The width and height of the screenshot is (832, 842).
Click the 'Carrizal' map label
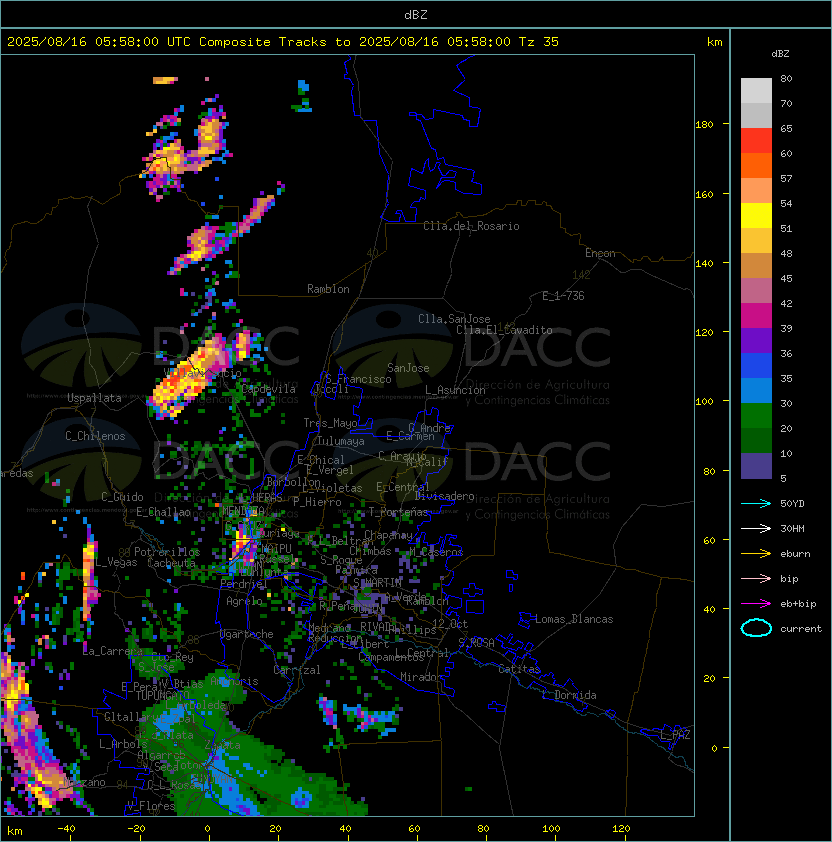click(x=297, y=670)
